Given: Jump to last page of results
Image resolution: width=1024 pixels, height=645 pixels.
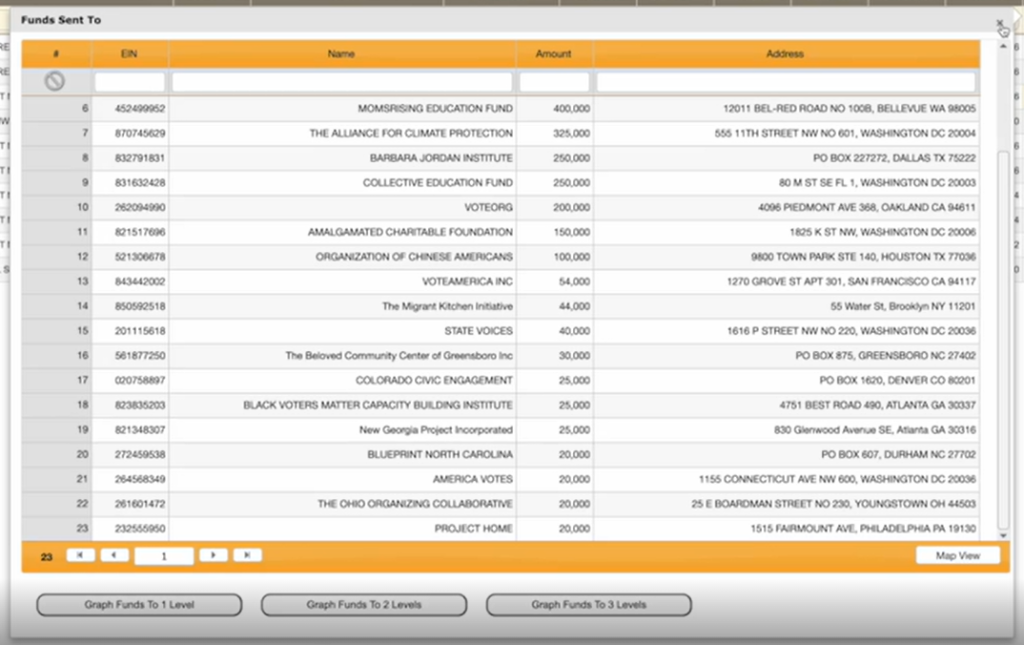Looking at the screenshot, I should (x=247, y=555).
